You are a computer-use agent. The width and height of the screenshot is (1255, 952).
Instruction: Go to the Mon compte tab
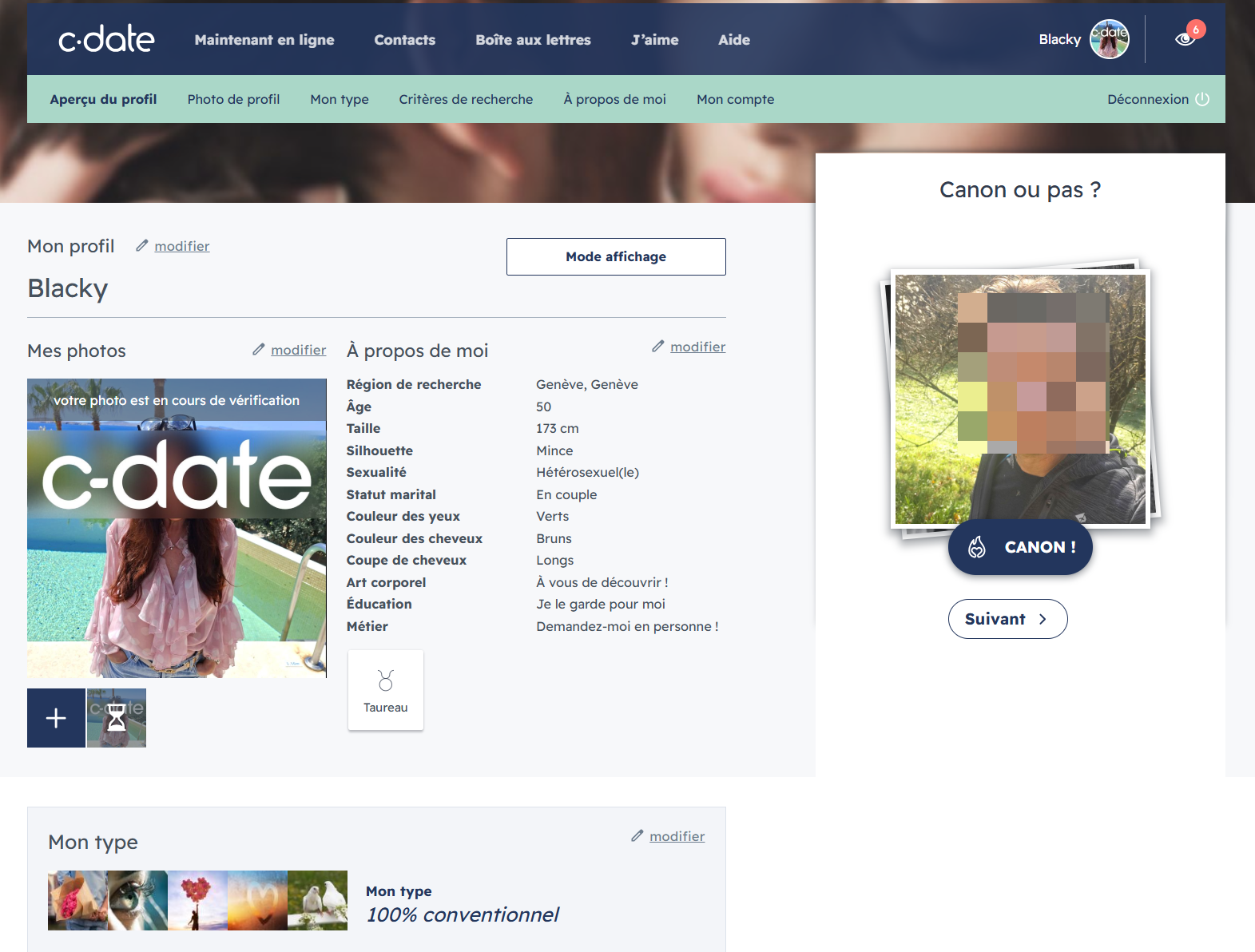point(736,99)
